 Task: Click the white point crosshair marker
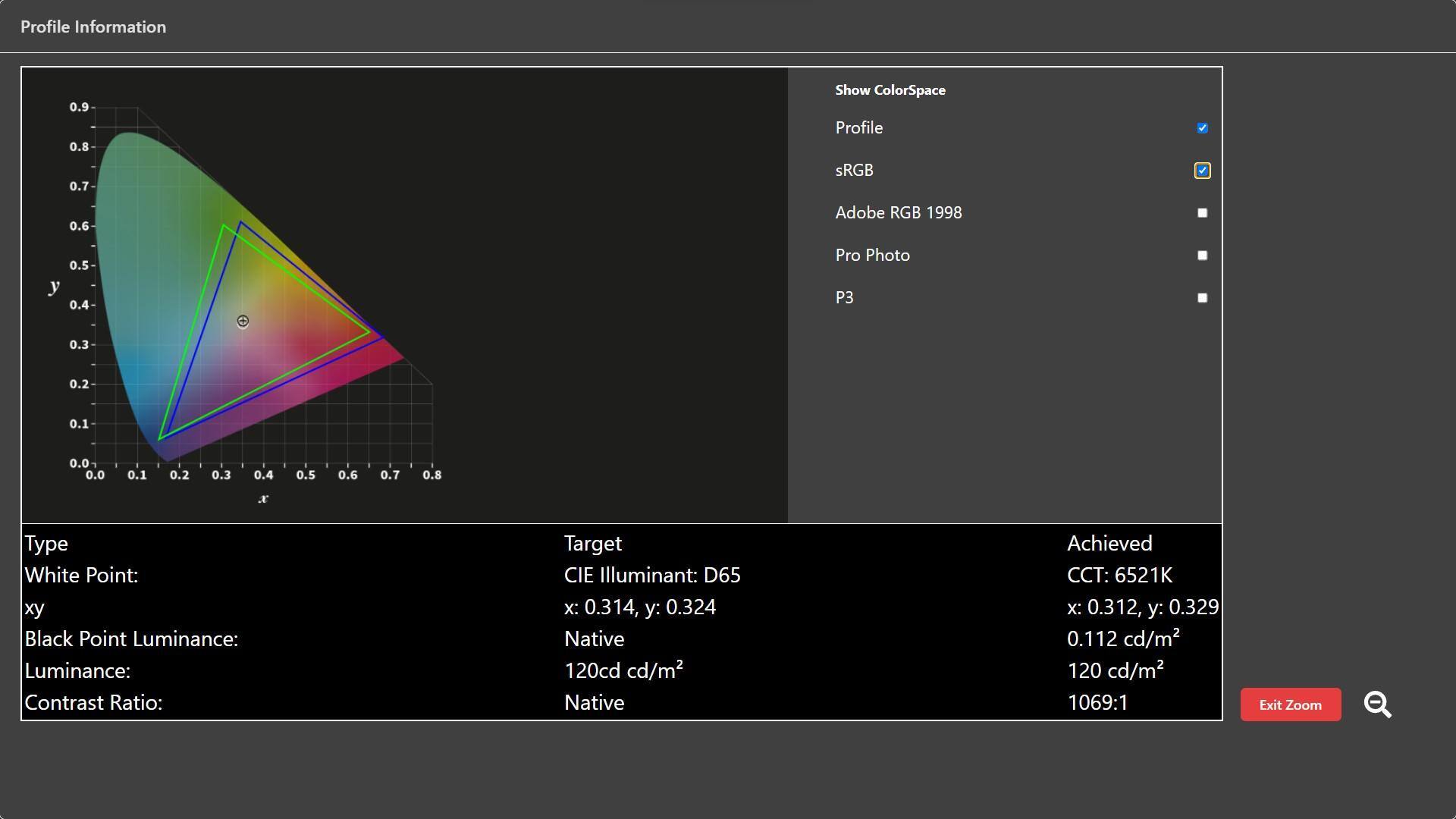[x=243, y=322]
